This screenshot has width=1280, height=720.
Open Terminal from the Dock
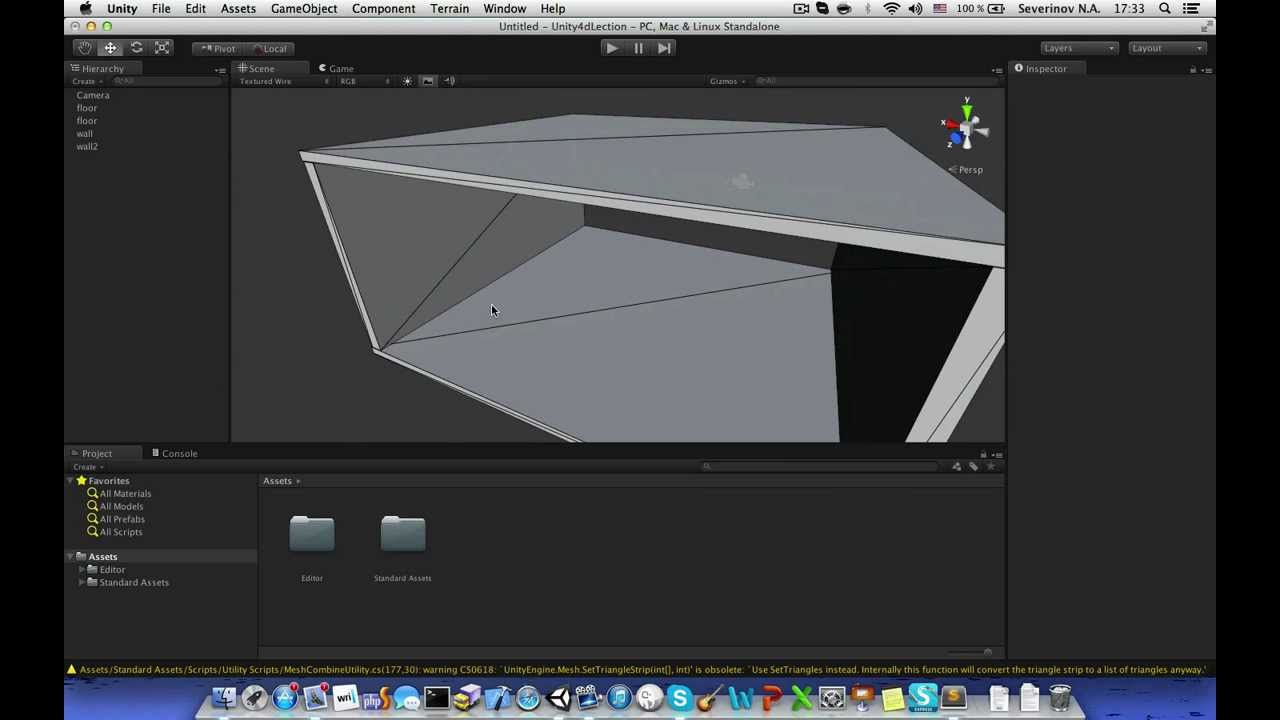coord(436,697)
